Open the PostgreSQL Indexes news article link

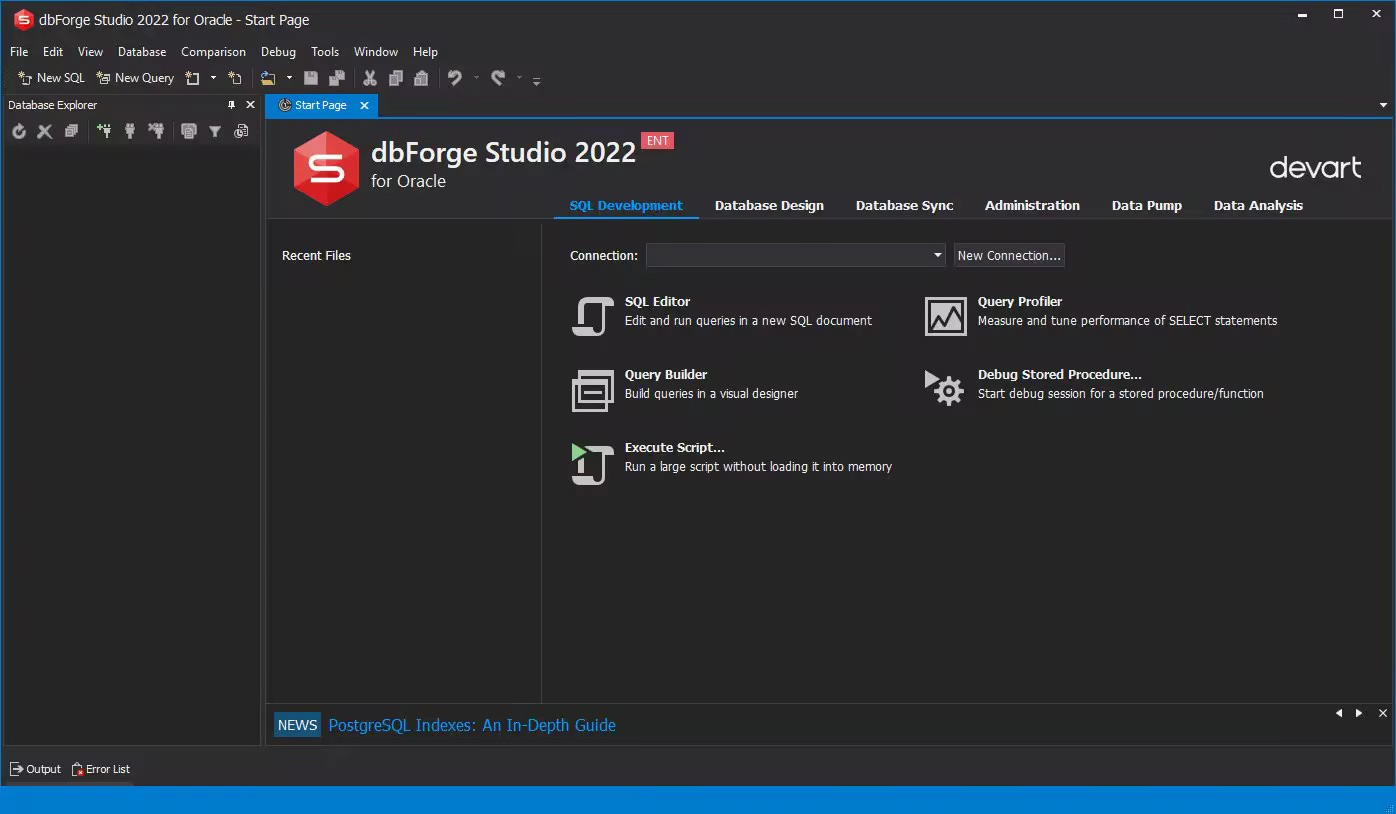coord(471,725)
